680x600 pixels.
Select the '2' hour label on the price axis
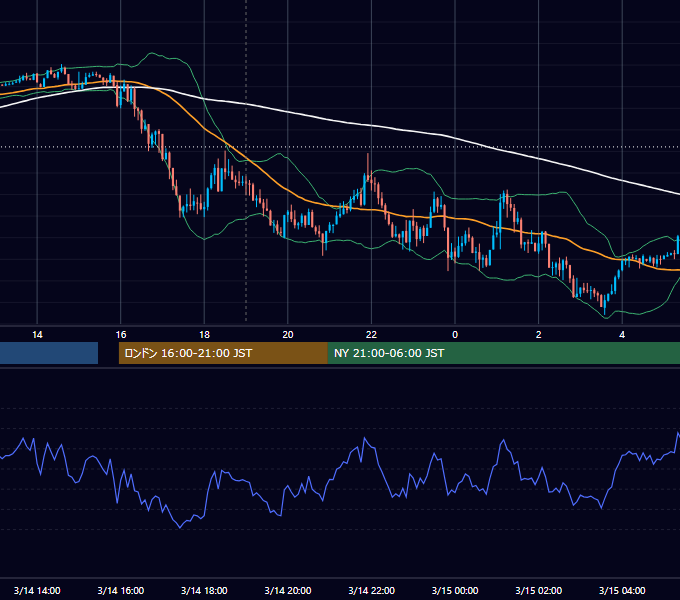[539, 335]
